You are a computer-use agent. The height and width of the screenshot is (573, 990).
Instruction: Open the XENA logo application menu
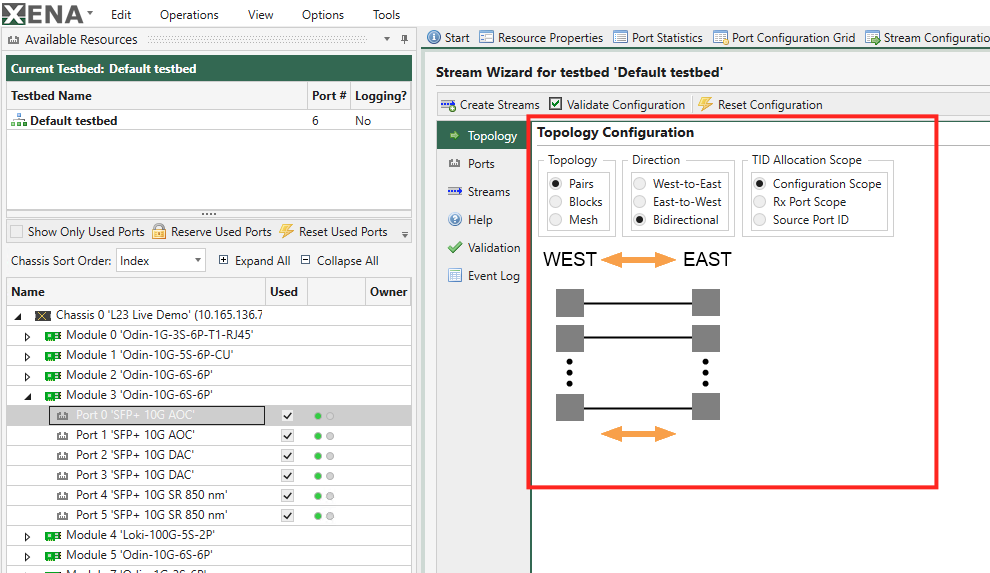click(x=47, y=14)
